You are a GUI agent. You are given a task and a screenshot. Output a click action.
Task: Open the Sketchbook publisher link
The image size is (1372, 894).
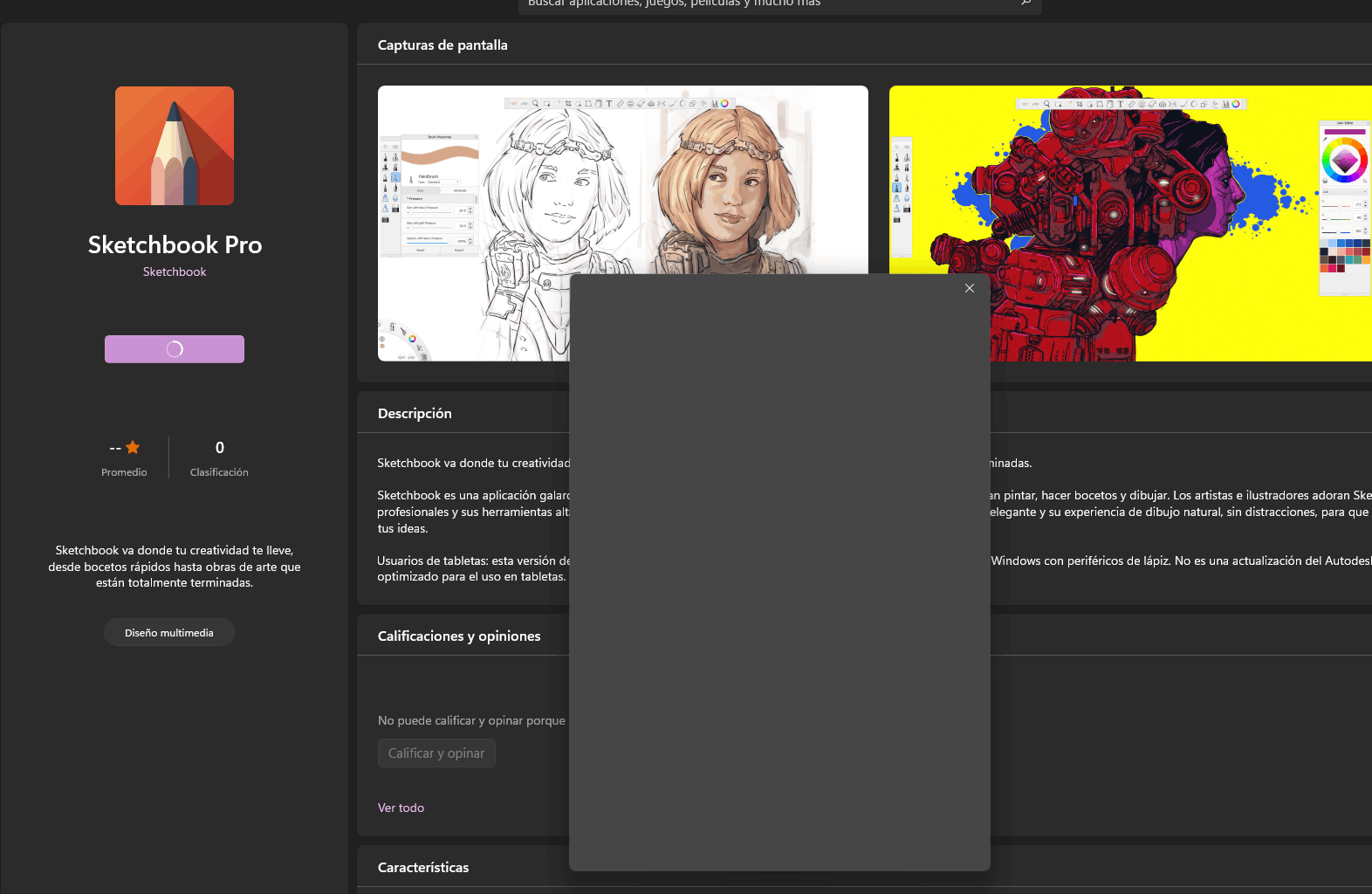click(x=175, y=272)
